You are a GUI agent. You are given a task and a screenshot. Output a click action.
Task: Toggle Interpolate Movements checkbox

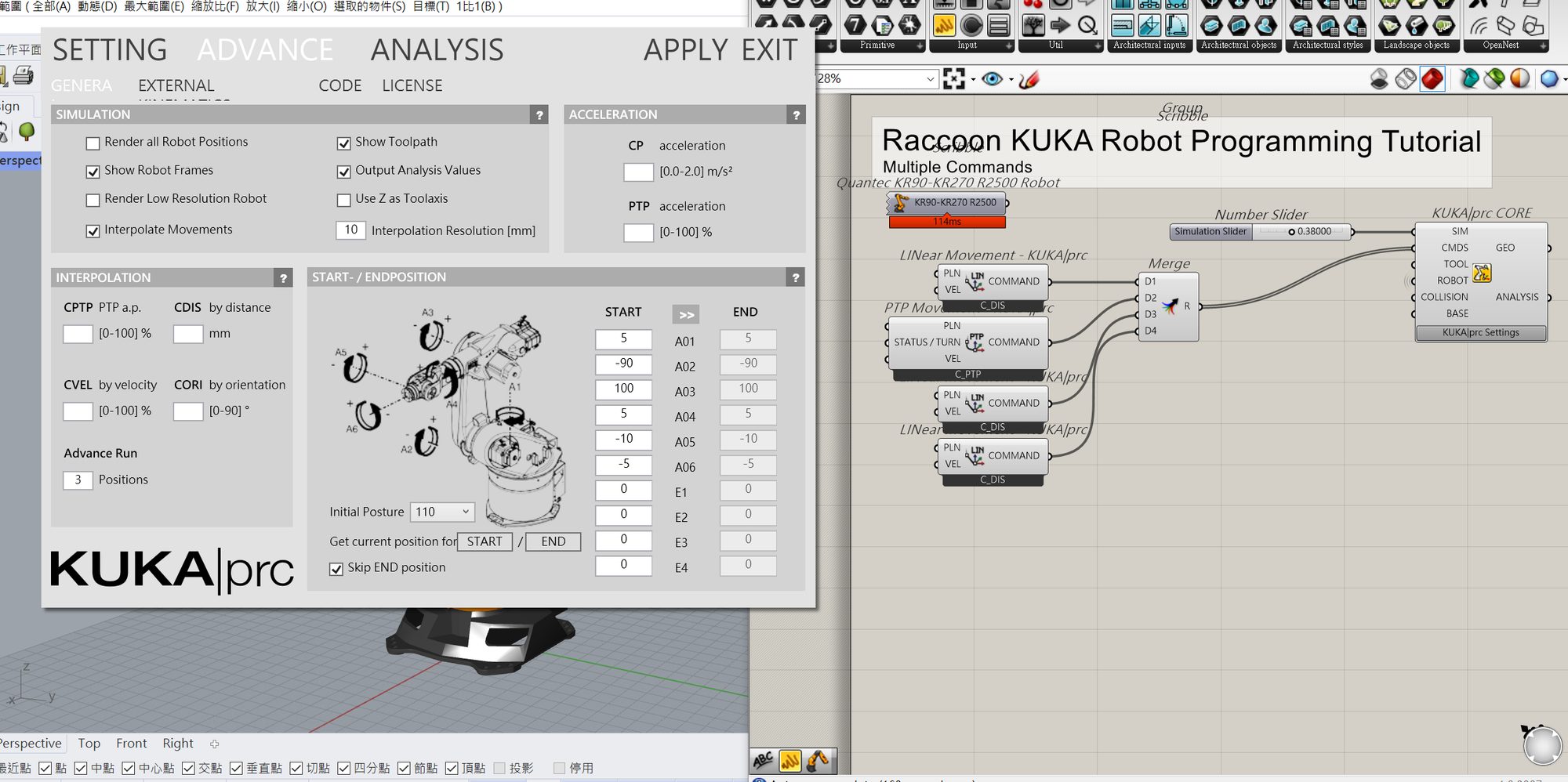(x=93, y=231)
